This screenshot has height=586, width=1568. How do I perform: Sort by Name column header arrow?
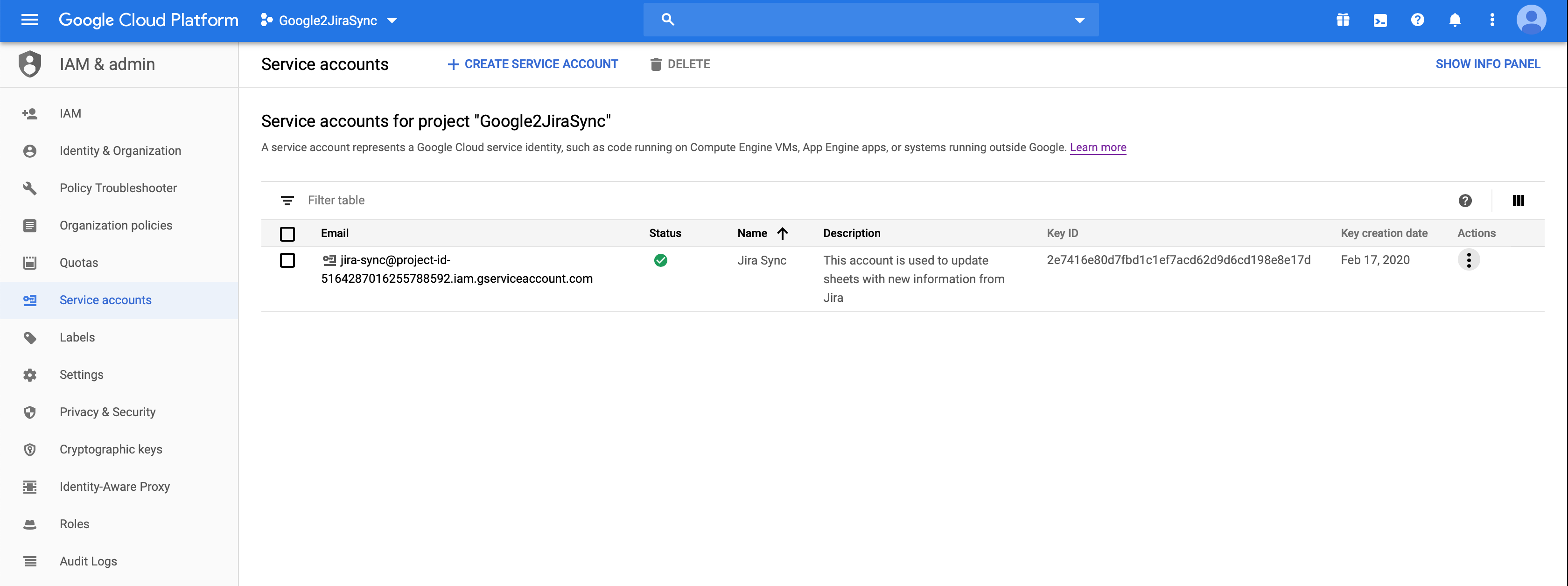pyautogui.click(x=783, y=233)
